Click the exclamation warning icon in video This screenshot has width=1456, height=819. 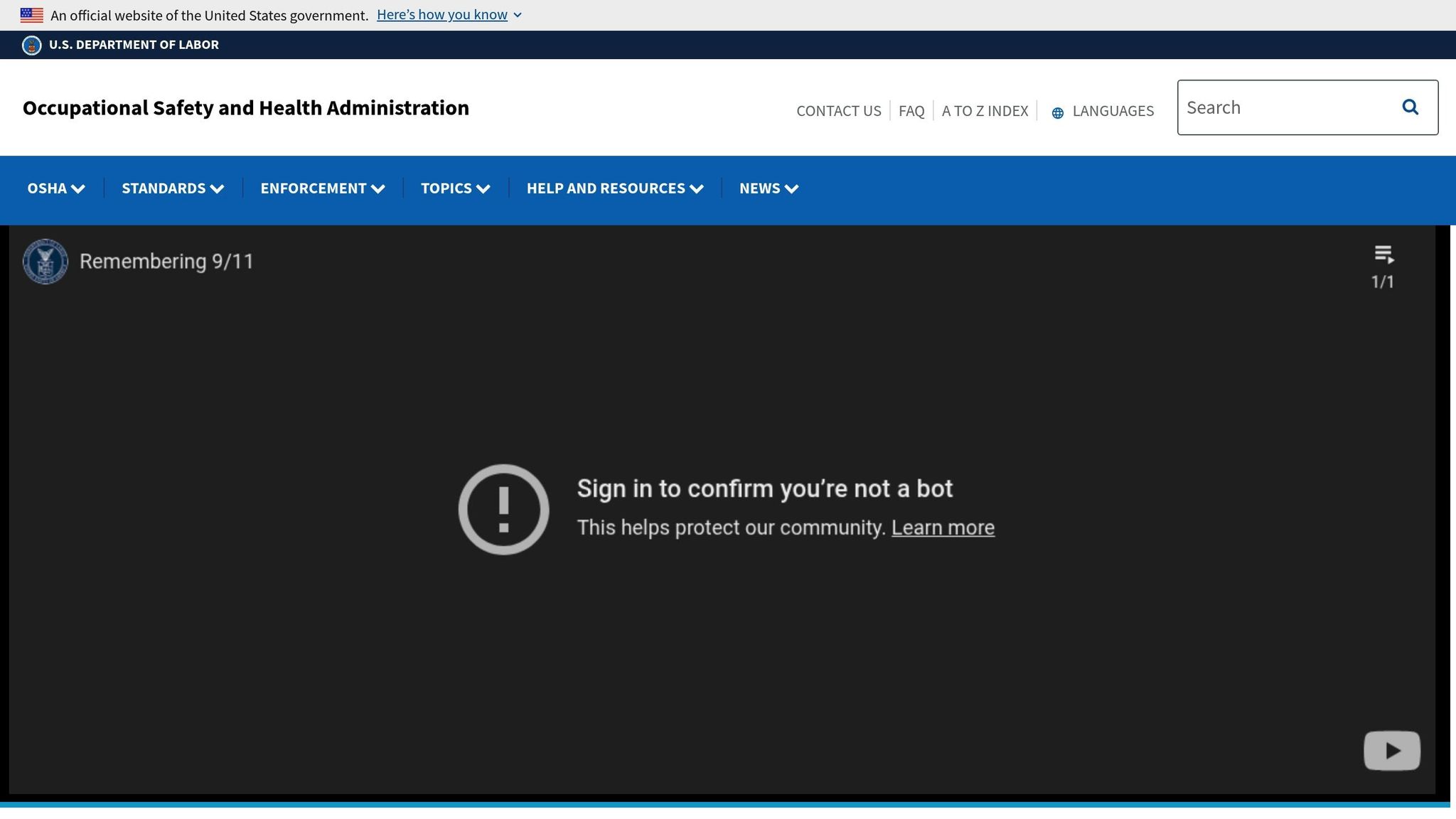coord(503,510)
